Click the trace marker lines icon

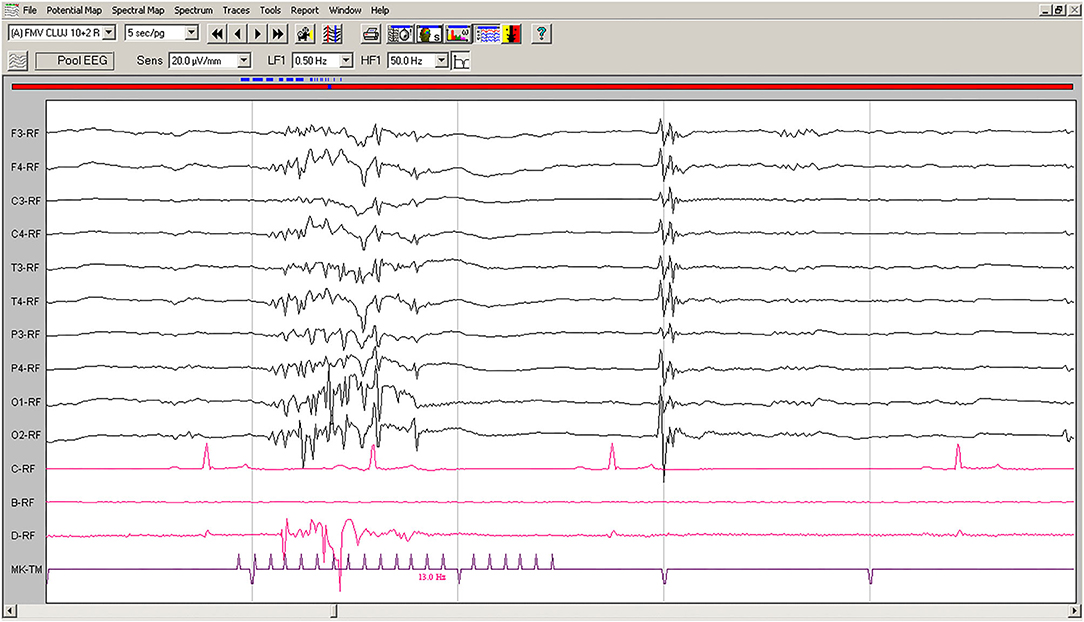[332, 33]
